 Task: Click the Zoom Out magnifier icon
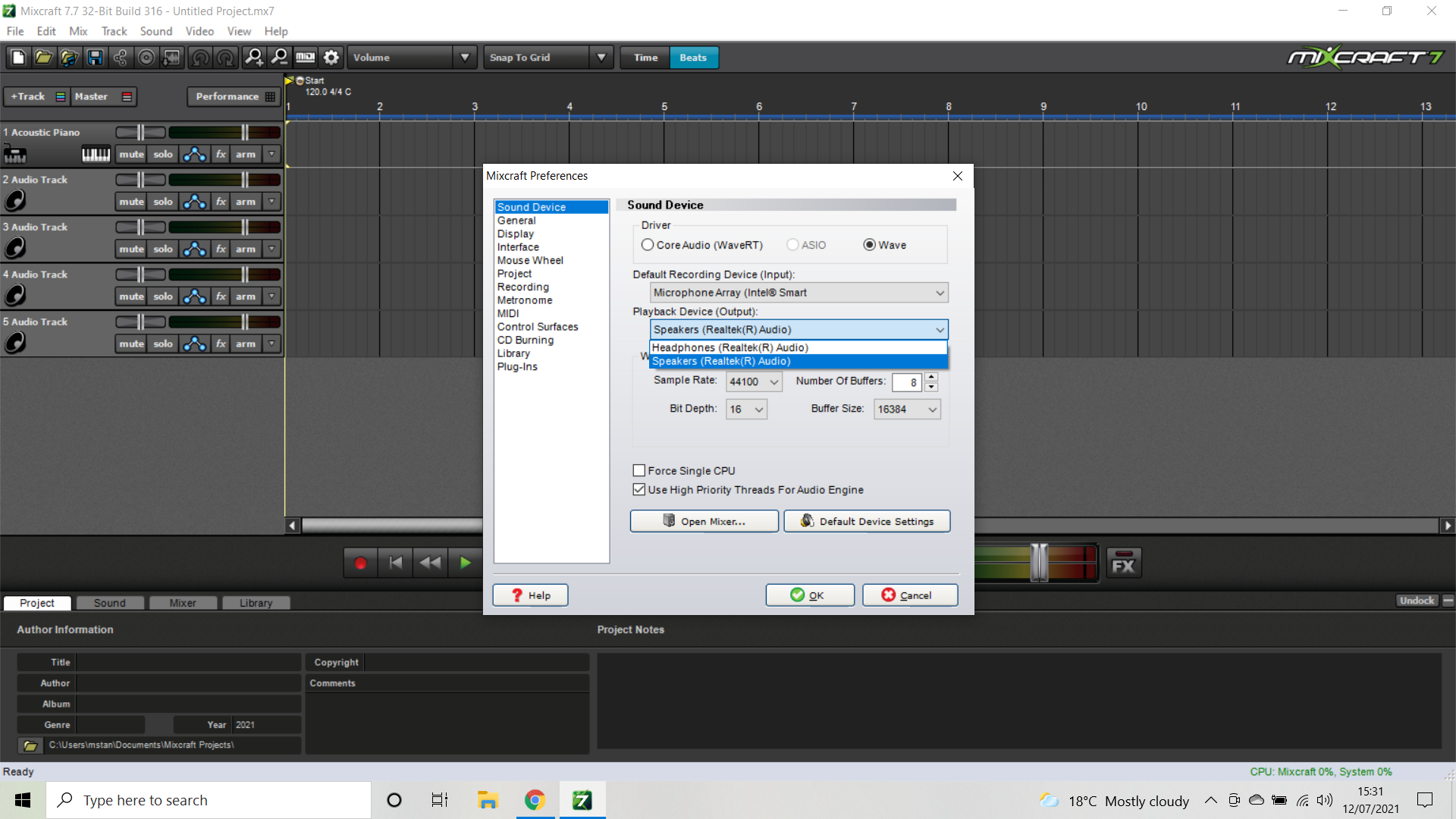(280, 58)
